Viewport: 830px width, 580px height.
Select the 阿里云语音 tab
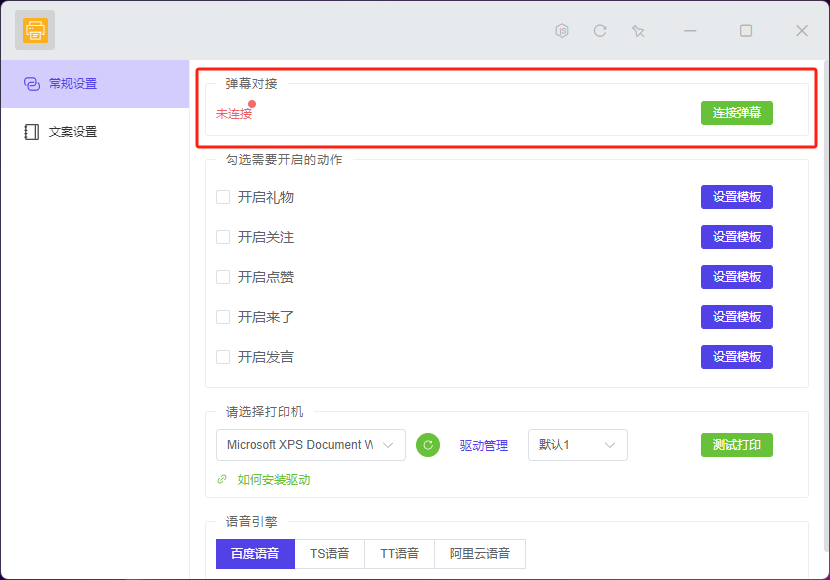click(479, 554)
